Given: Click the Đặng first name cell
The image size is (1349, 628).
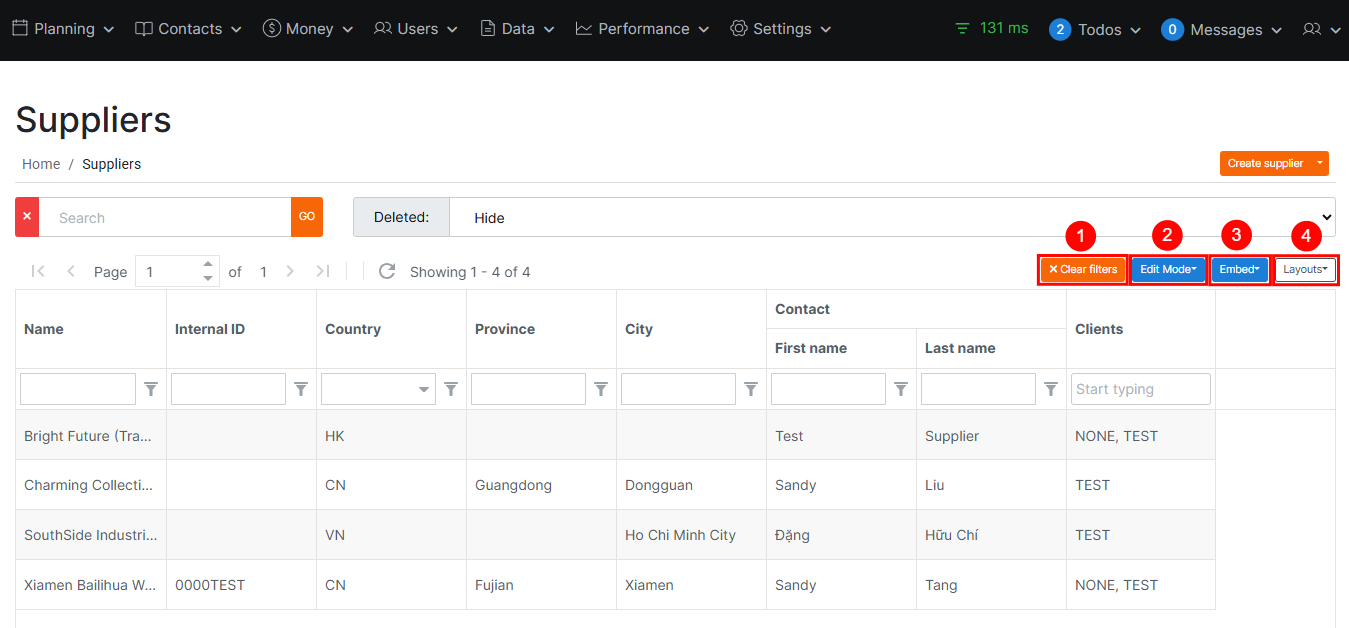Looking at the screenshot, I should tap(841, 535).
